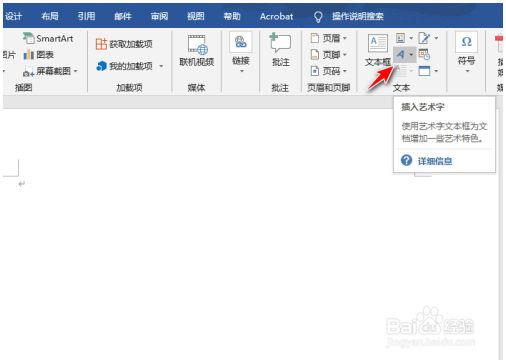The width and height of the screenshot is (506, 363).
Task: Click the lightbulb search icon
Action: click(x=318, y=16)
